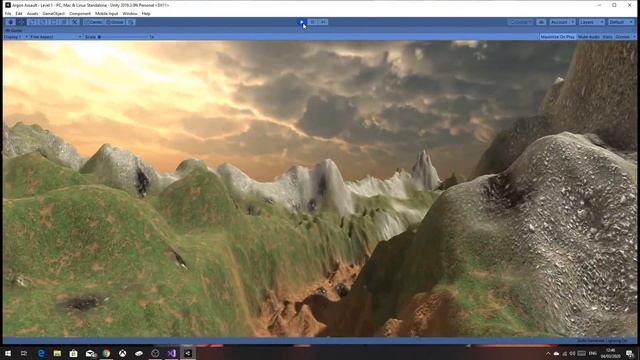Open the Help menu
640x360 pixels.
click(146, 13)
